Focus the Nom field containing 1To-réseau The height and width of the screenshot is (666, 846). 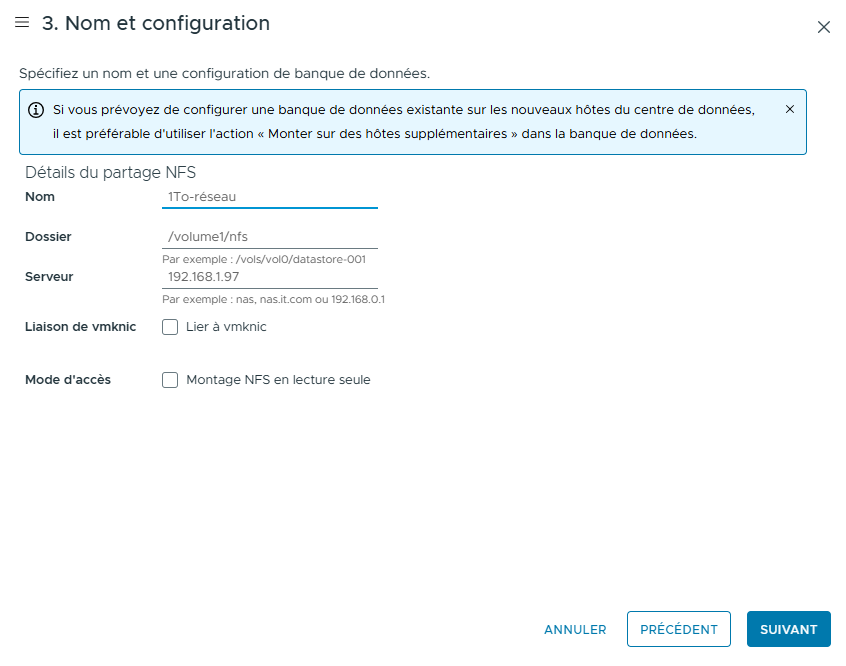tap(270, 197)
